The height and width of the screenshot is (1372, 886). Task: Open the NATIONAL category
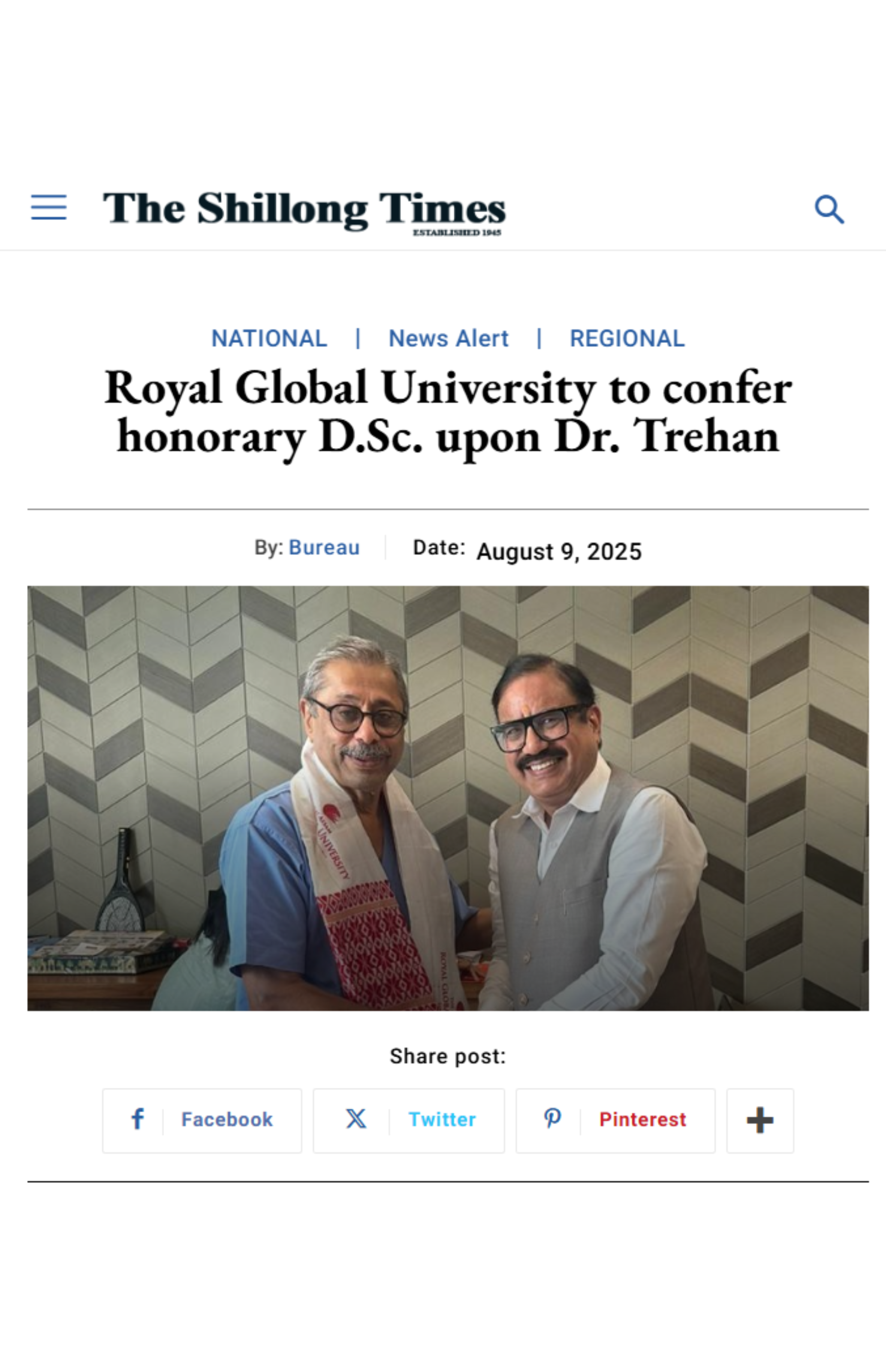click(269, 339)
